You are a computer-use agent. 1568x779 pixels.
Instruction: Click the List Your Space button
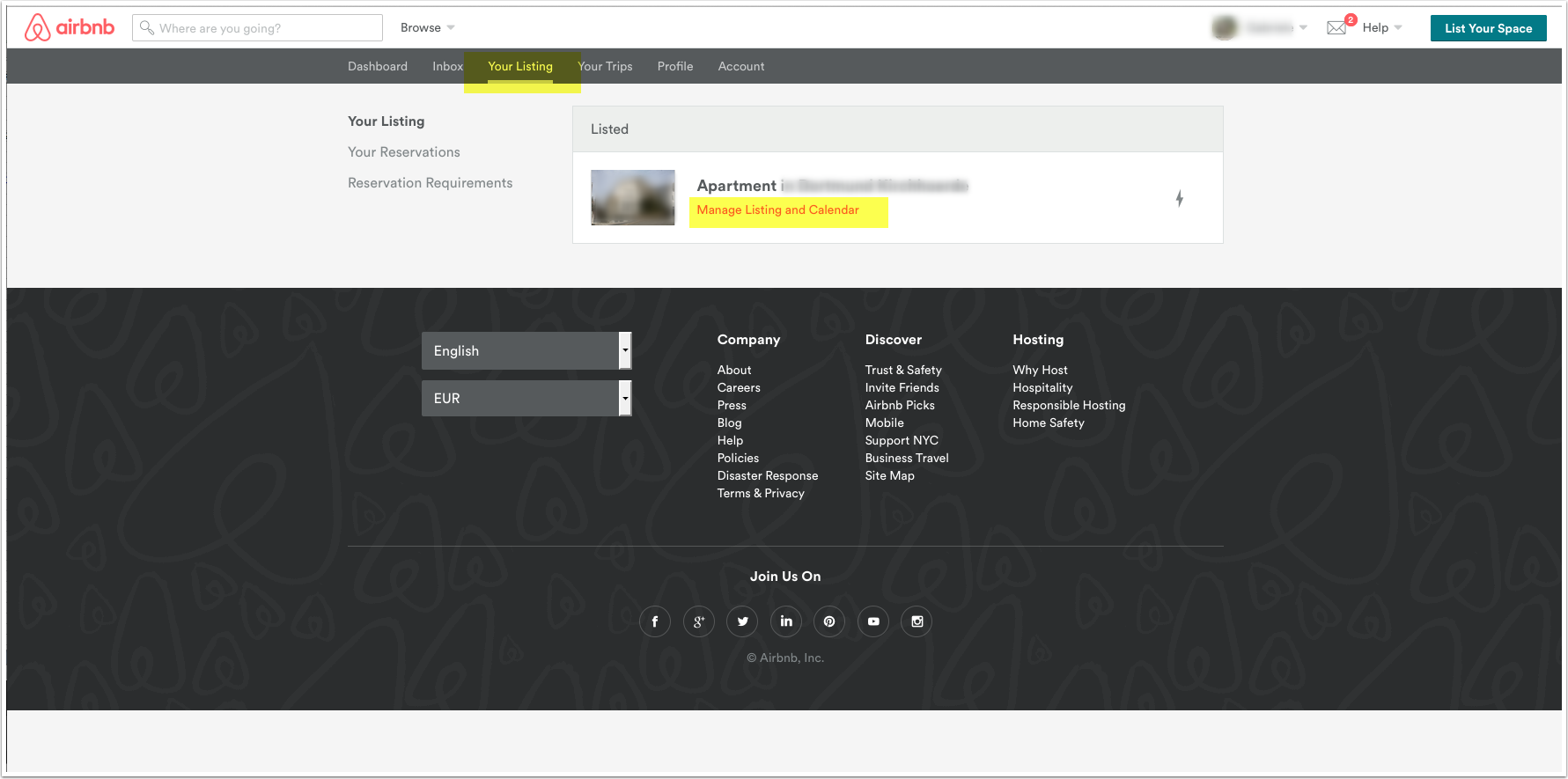pyautogui.click(x=1489, y=28)
